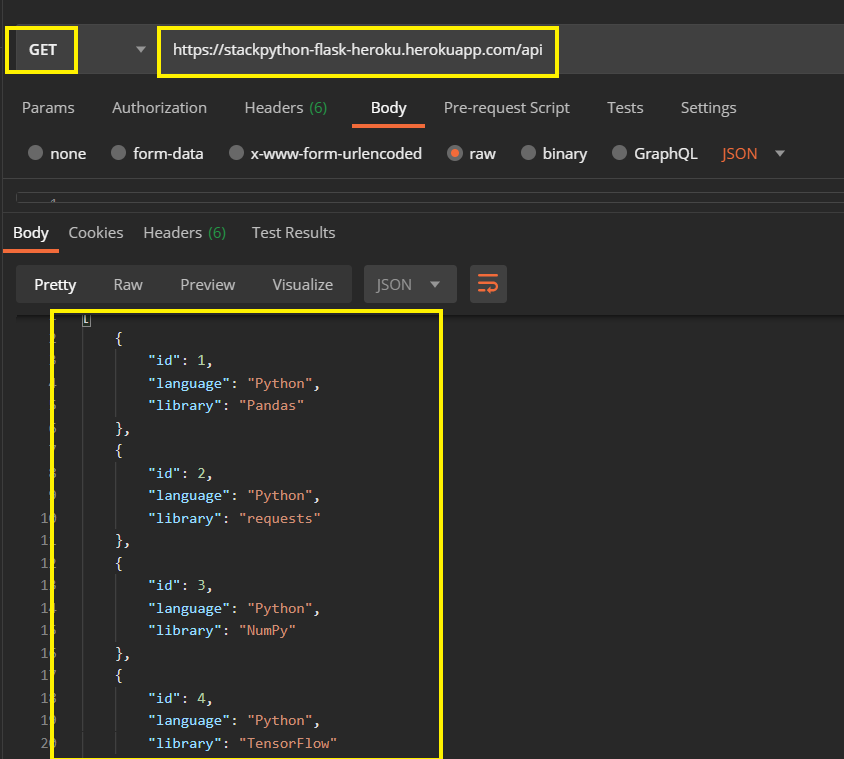844x759 pixels.
Task: Click the "library": "requests" line
Action: [x=234, y=518]
